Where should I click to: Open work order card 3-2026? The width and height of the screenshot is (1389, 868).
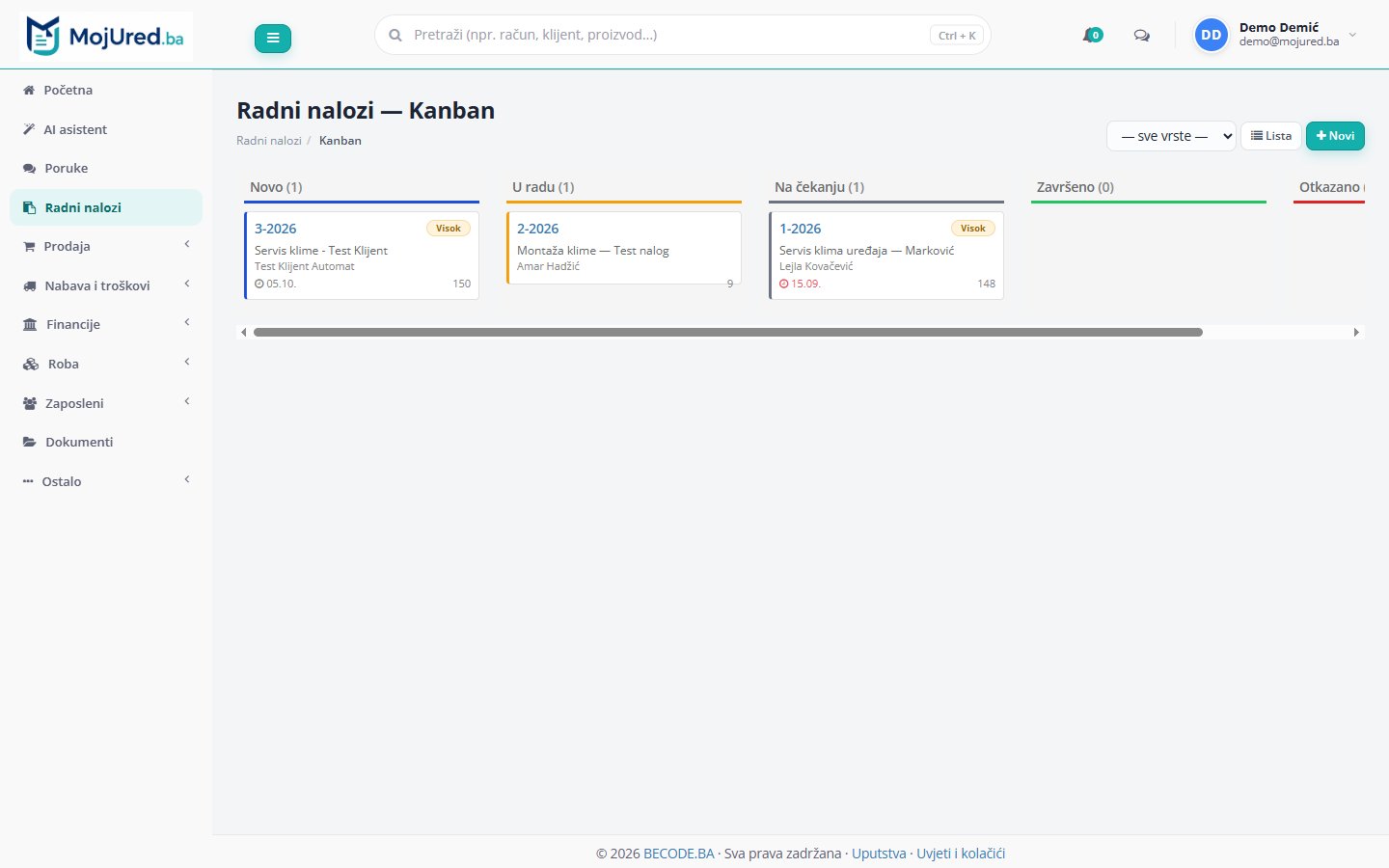[x=362, y=256]
